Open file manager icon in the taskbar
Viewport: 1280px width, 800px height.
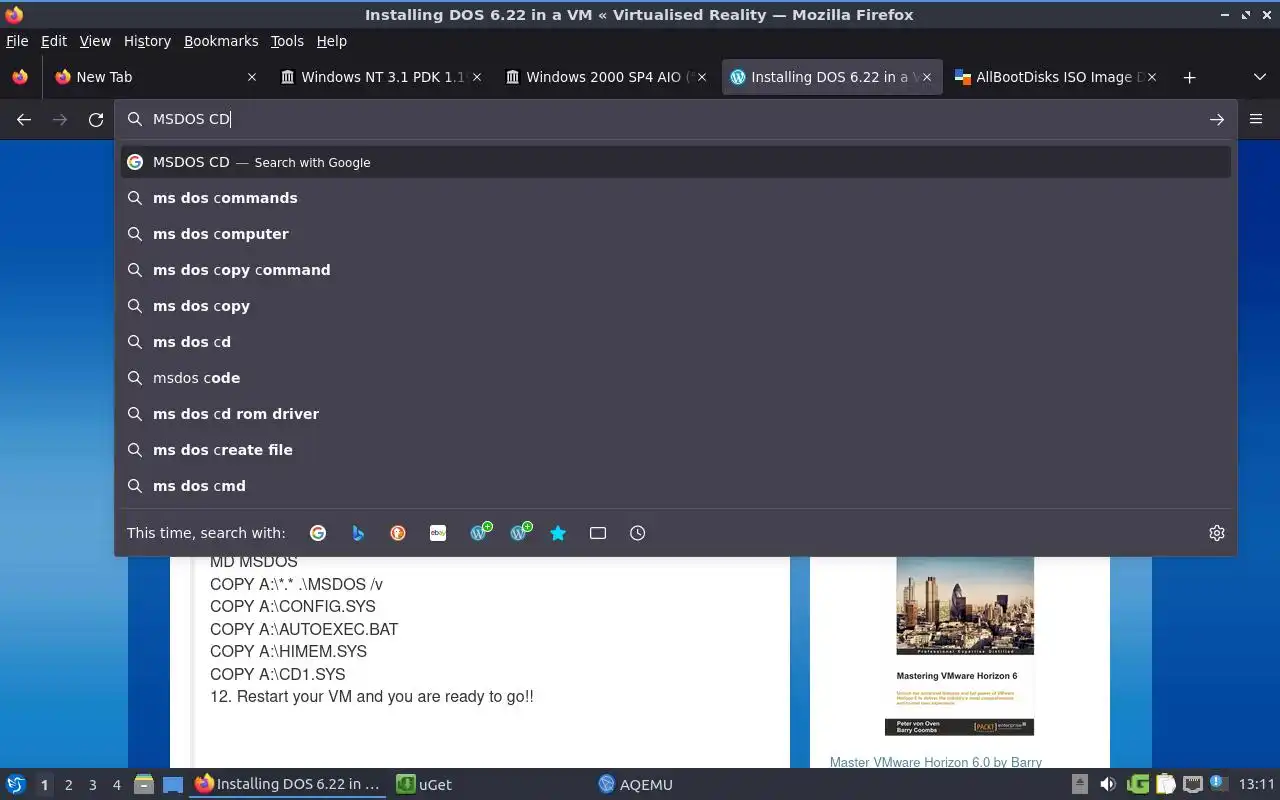tap(144, 784)
